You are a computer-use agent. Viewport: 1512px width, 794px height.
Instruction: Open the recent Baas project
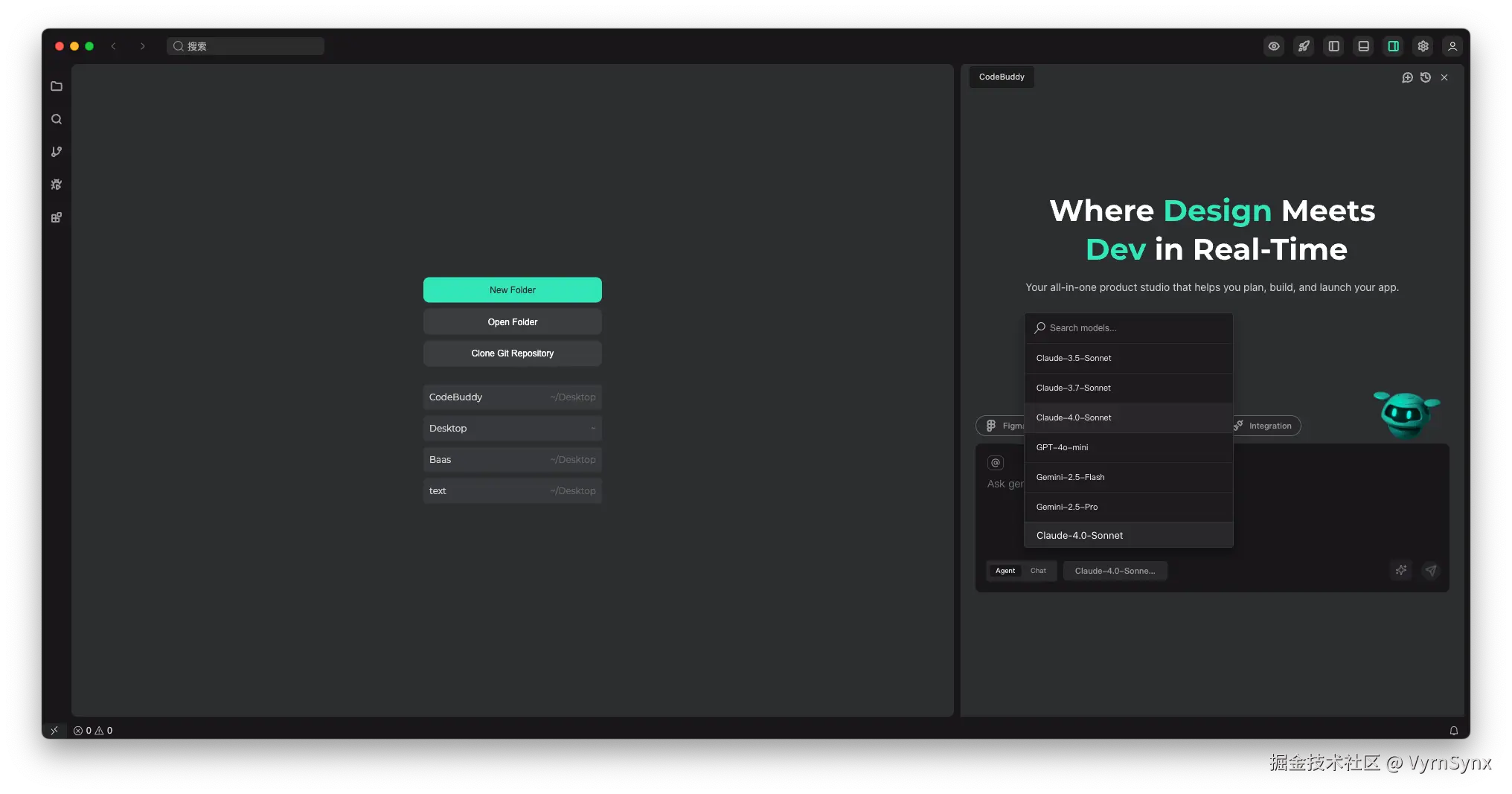pyautogui.click(x=513, y=460)
